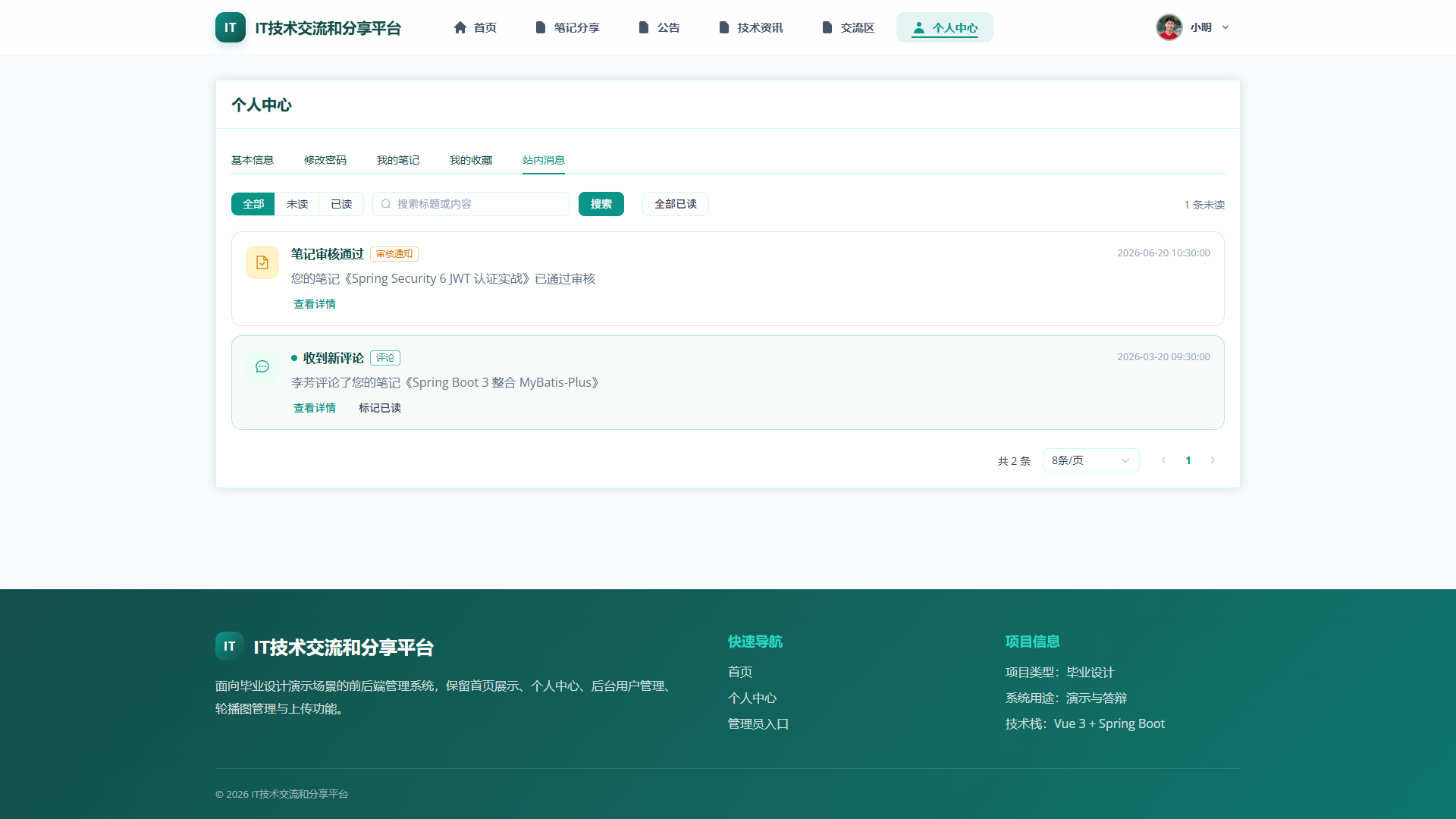Image resolution: width=1456 pixels, height=819 pixels.
Task: Click the 评论 tag
Action: click(385, 358)
